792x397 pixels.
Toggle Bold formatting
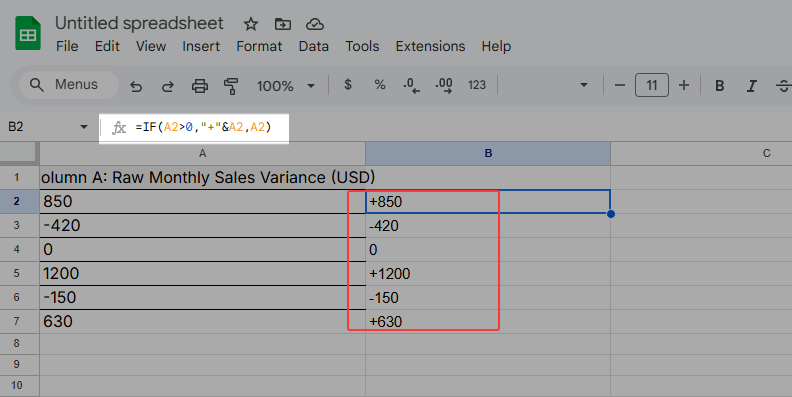point(720,86)
